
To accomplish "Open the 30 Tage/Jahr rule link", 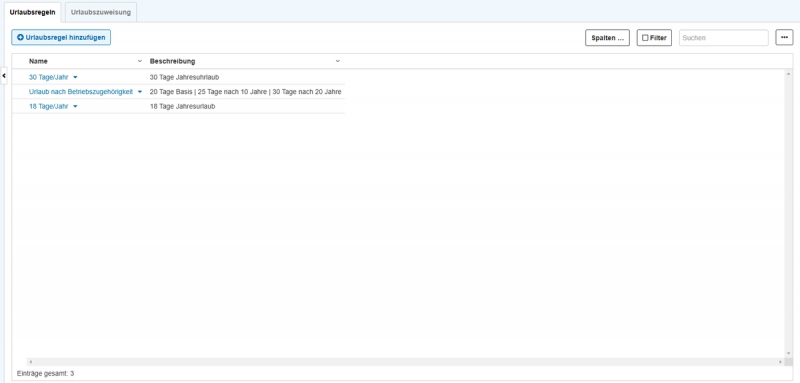I will coord(48,78).
